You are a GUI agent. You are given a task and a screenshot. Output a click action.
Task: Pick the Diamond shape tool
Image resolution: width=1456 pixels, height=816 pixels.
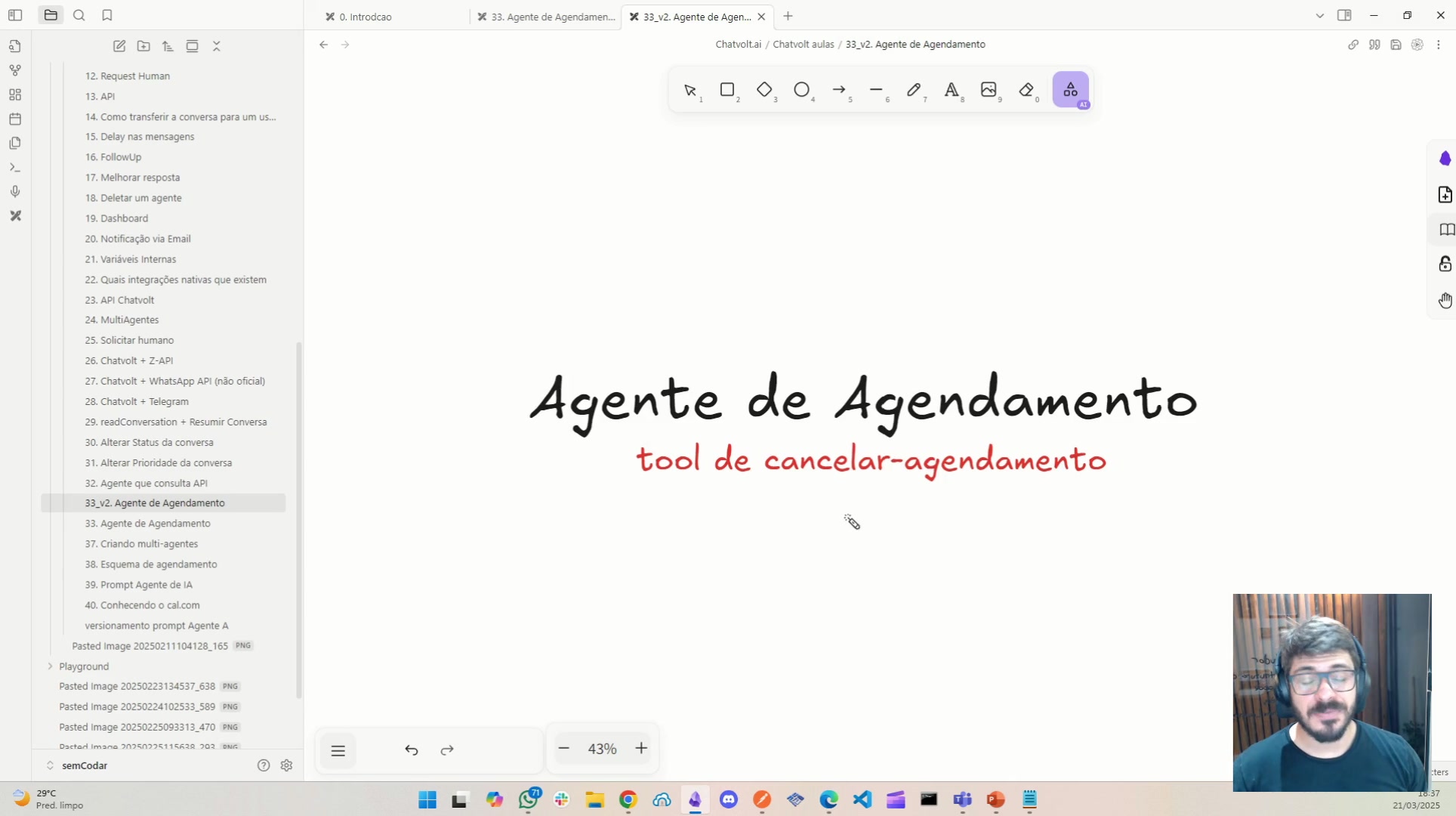click(765, 90)
